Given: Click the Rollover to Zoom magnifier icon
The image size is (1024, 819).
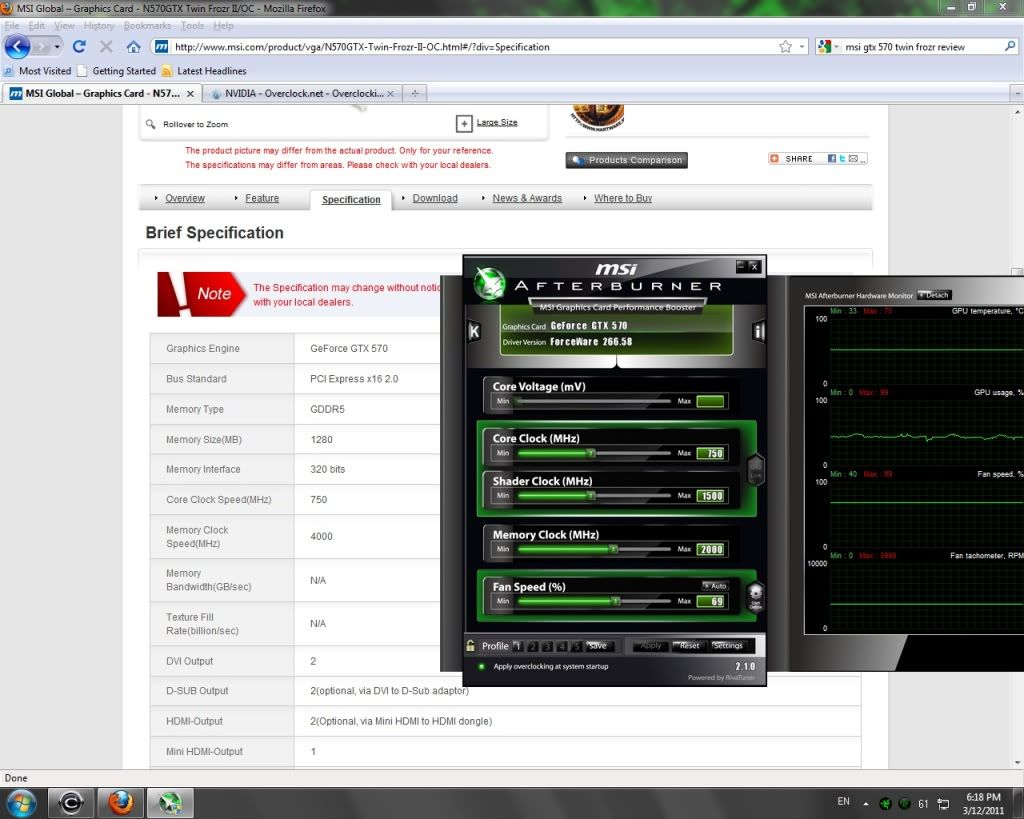Looking at the screenshot, I should pyautogui.click(x=151, y=123).
